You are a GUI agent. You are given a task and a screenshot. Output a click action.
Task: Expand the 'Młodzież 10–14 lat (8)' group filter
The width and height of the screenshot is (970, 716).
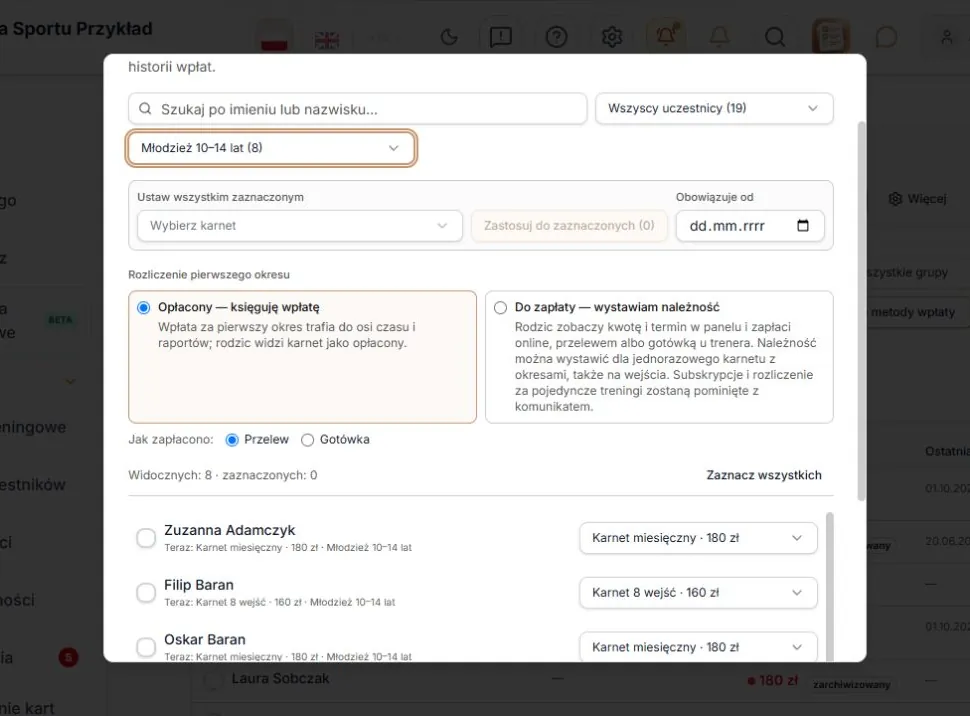(x=271, y=148)
